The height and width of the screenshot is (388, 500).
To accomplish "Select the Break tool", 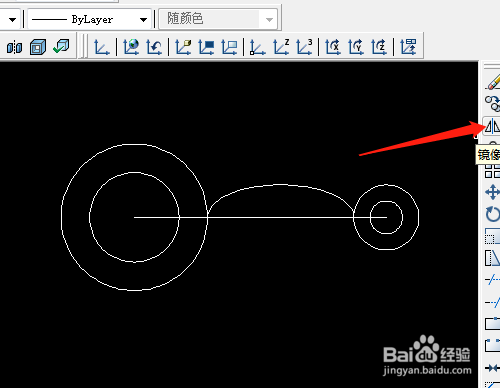I will (x=493, y=345).
